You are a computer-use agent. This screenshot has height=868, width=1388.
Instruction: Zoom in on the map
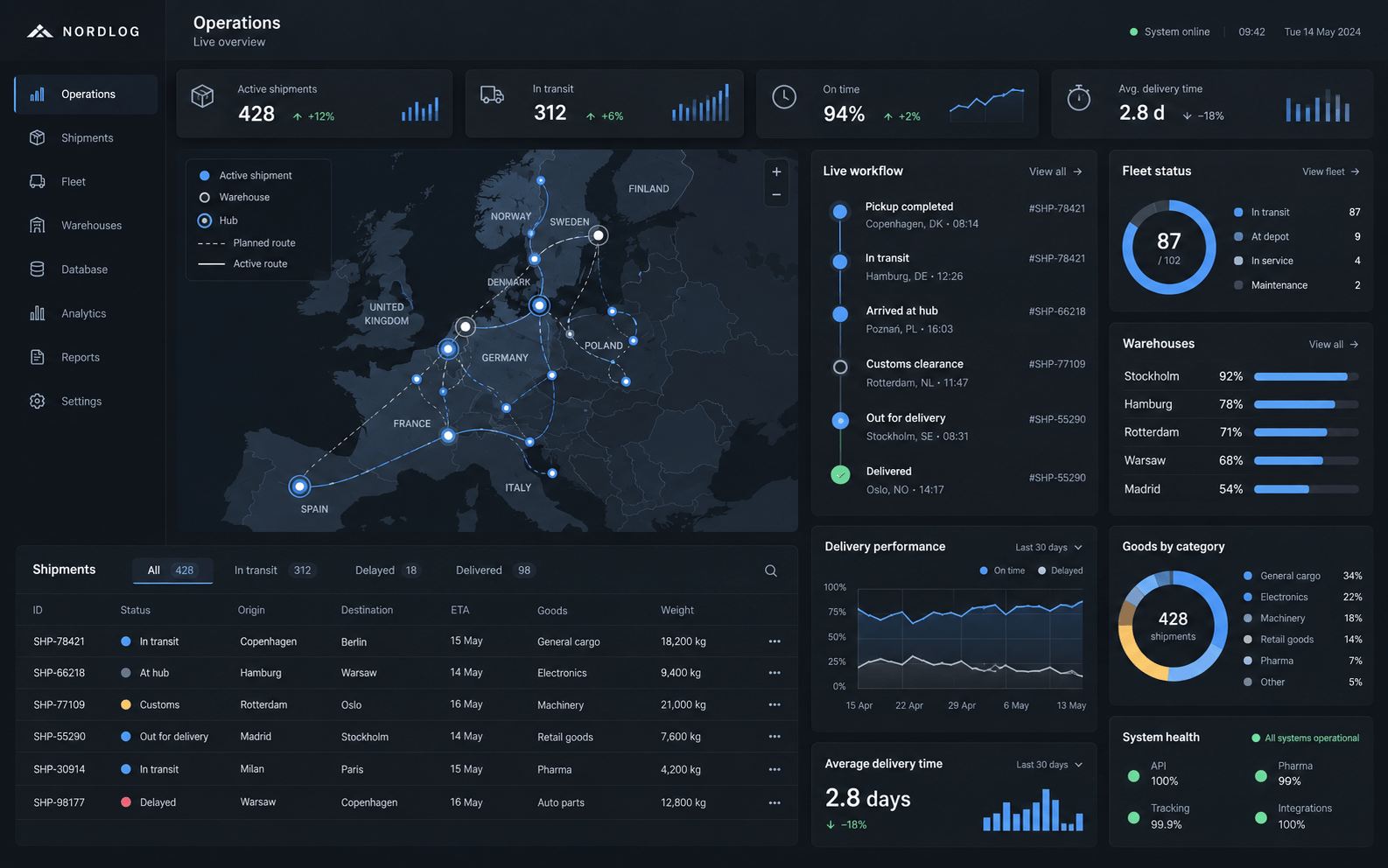coord(776,172)
